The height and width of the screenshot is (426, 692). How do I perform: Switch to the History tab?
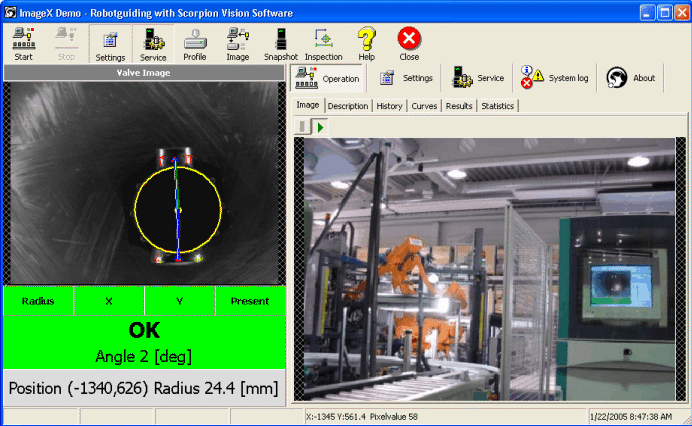click(389, 106)
